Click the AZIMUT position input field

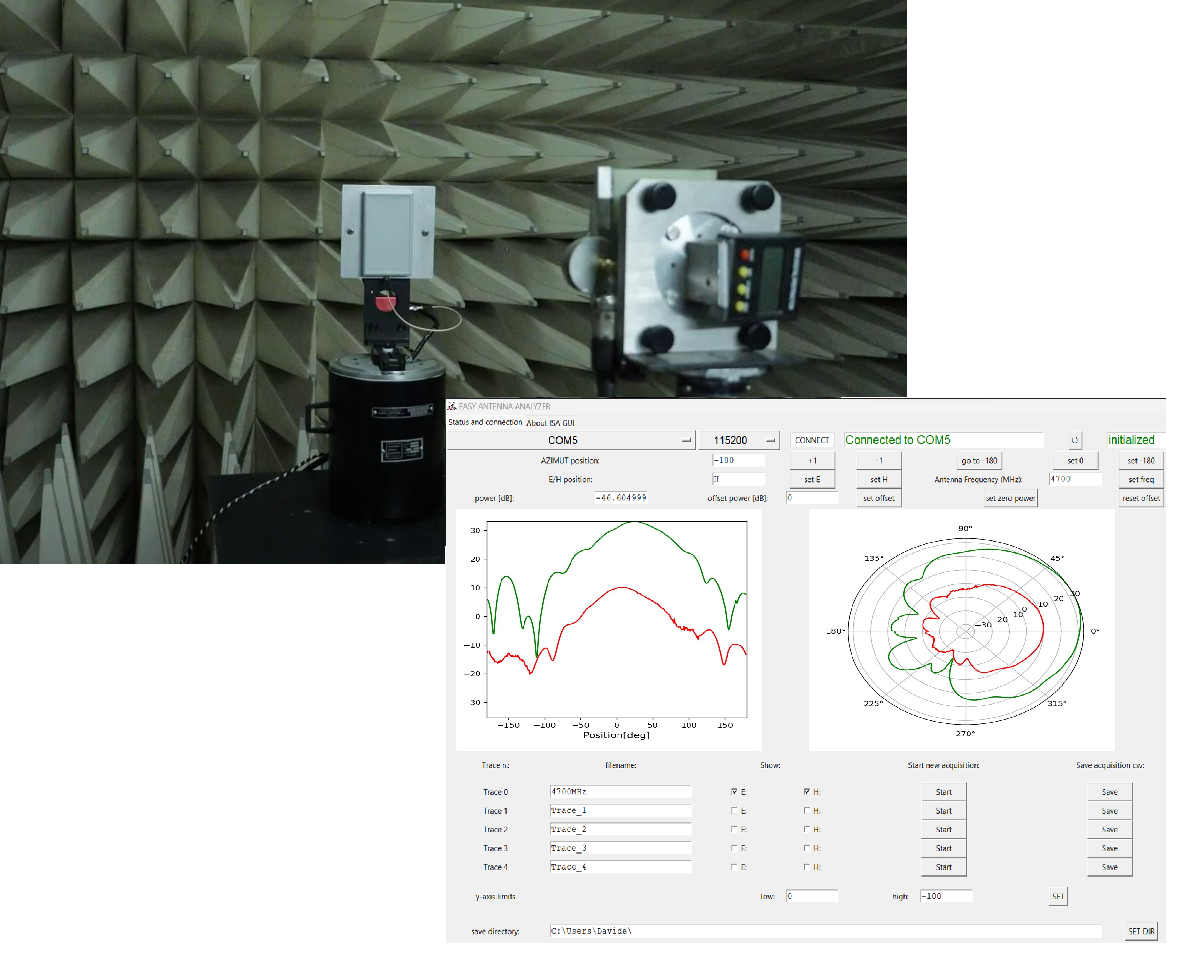point(738,460)
